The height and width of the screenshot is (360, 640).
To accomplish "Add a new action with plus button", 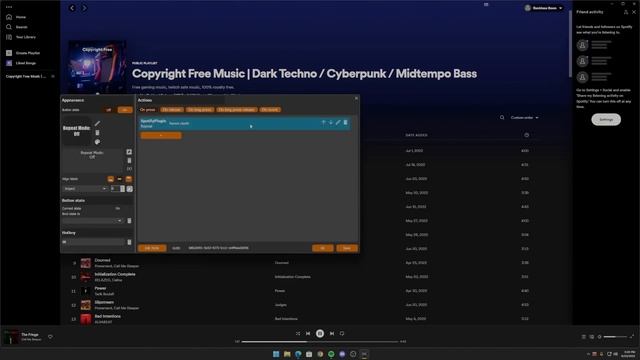I will [x=161, y=136].
